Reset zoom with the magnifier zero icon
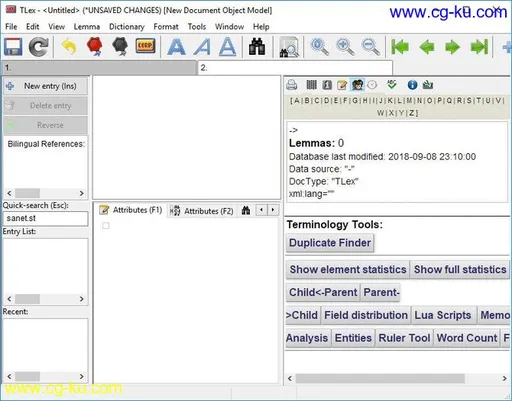The image size is (512, 401). [319, 47]
